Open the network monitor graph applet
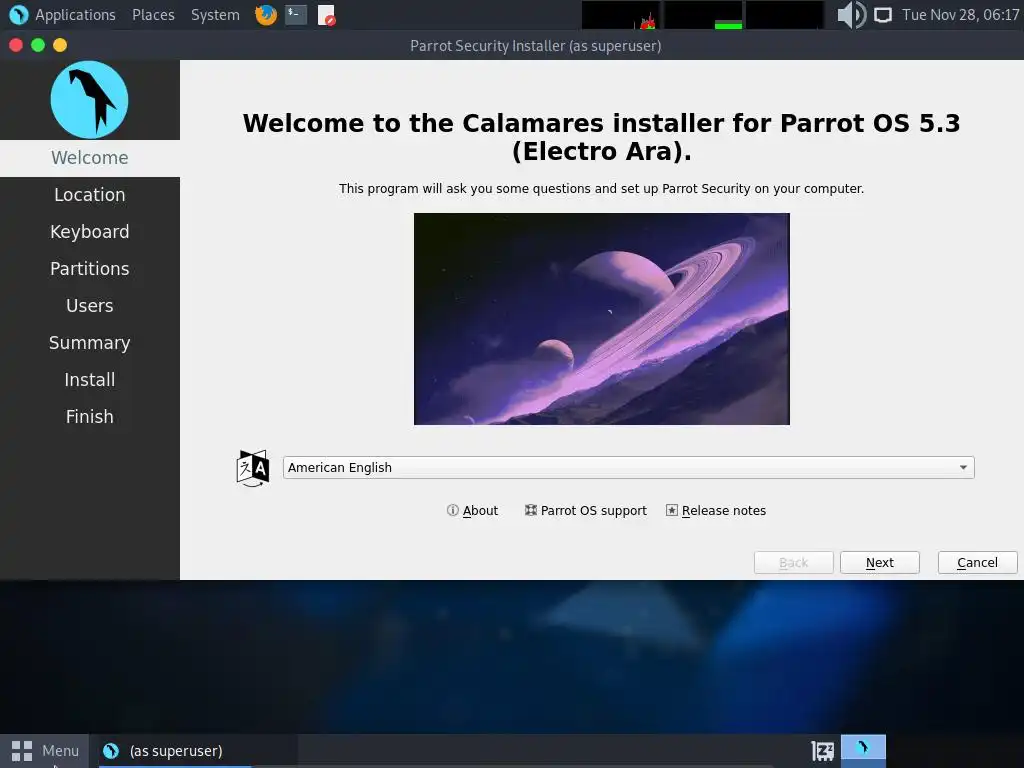 [785, 15]
